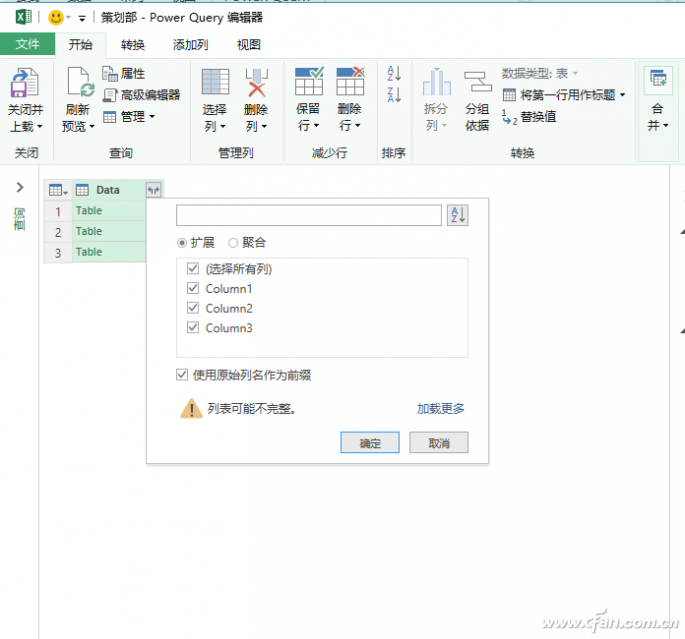Switch to the 开始 tab

click(80, 45)
